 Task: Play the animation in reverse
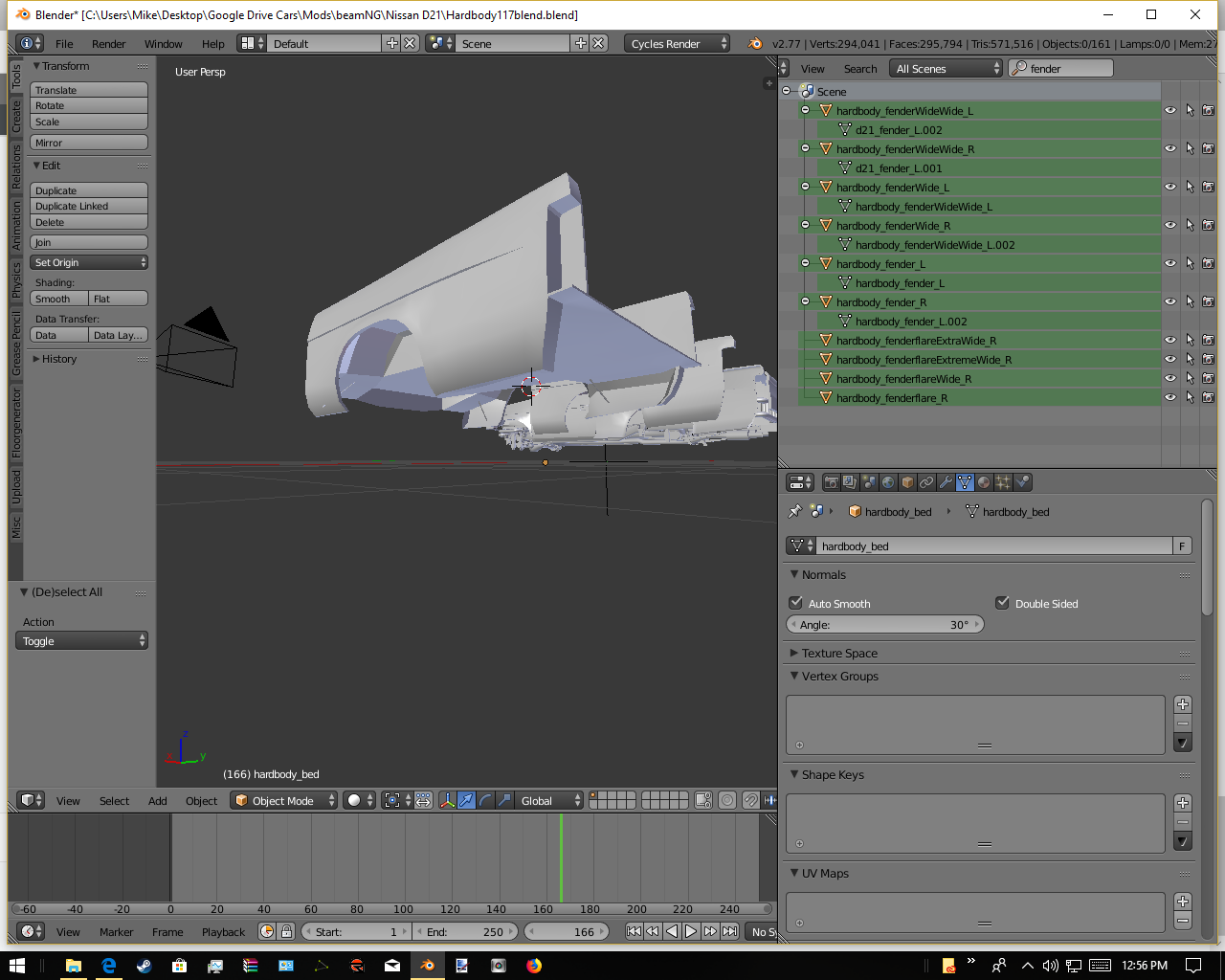[671, 931]
